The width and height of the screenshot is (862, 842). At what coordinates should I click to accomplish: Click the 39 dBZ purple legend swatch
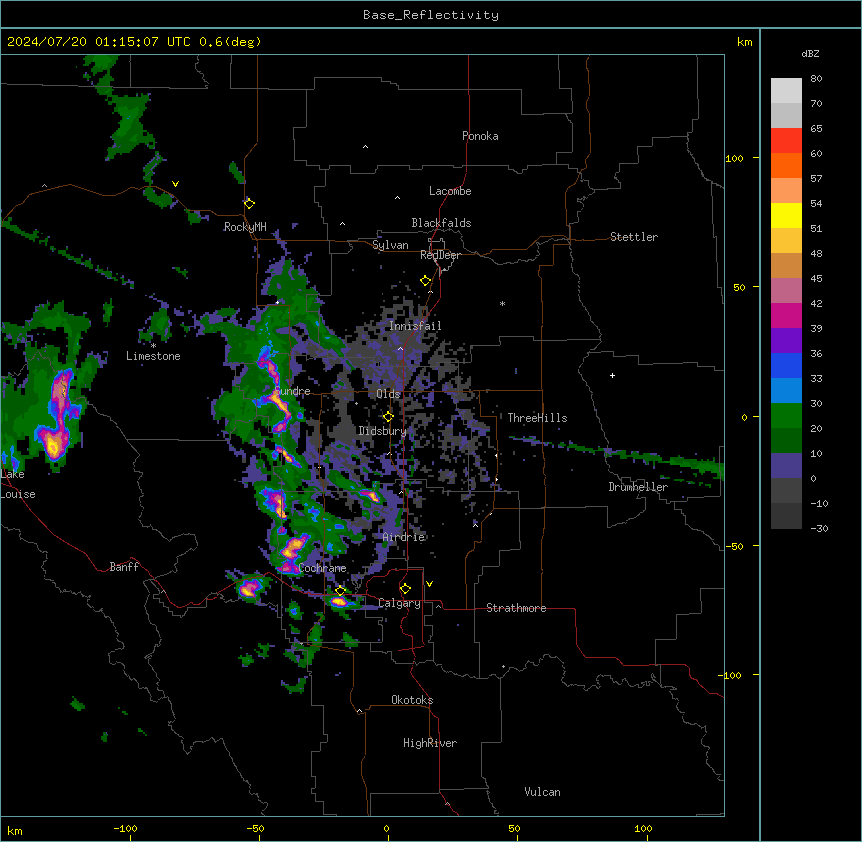786,341
